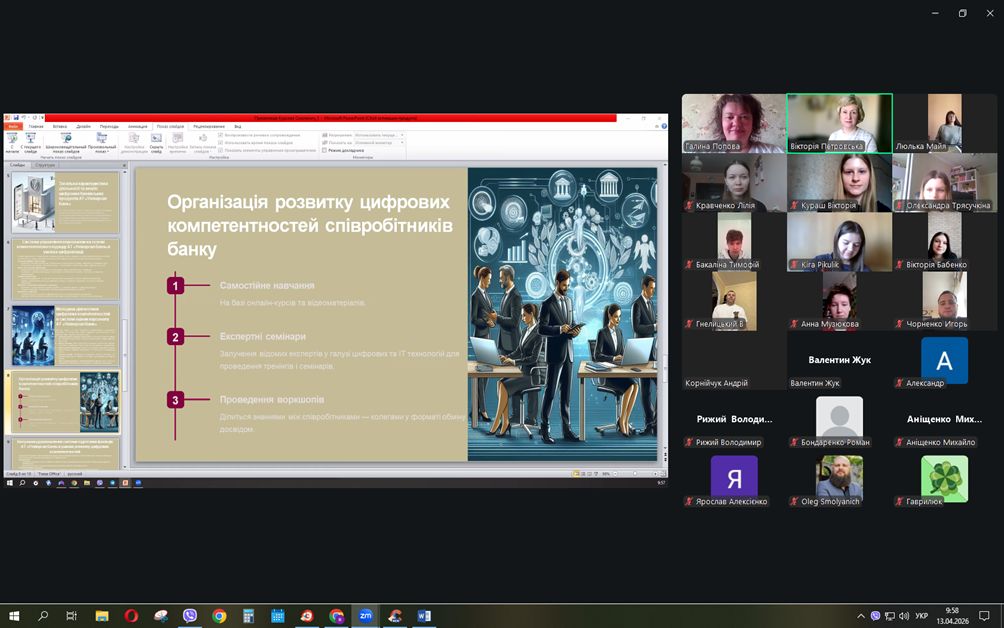Toggle the 'Режим докладчика' checkbox
Screen dimensions: 1004x628
click(325, 150)
